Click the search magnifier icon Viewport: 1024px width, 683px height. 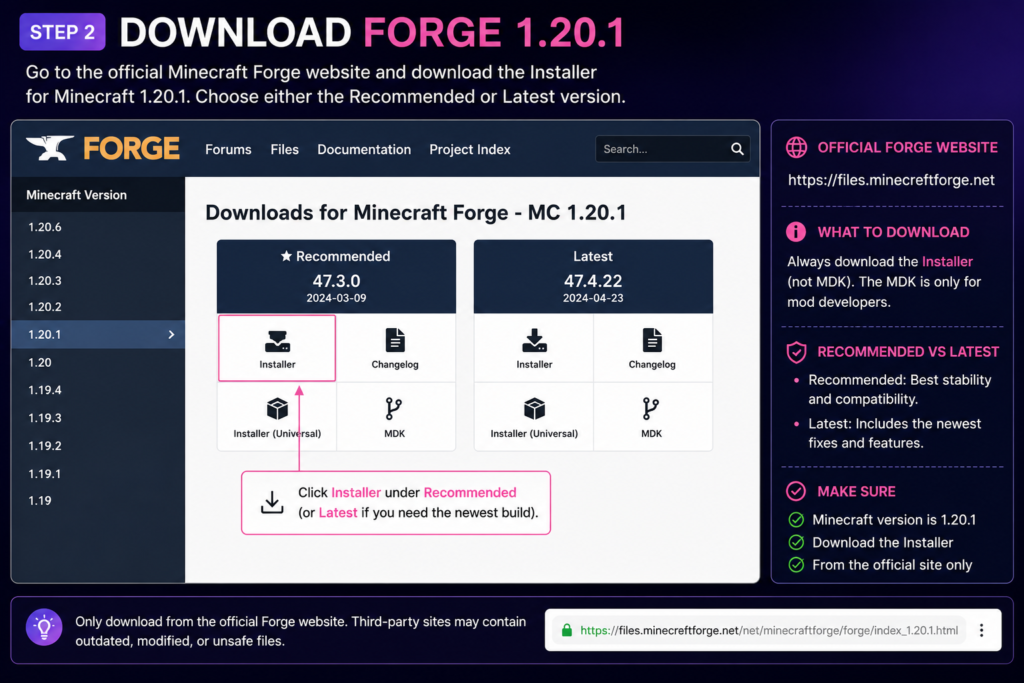coord(737,149)
